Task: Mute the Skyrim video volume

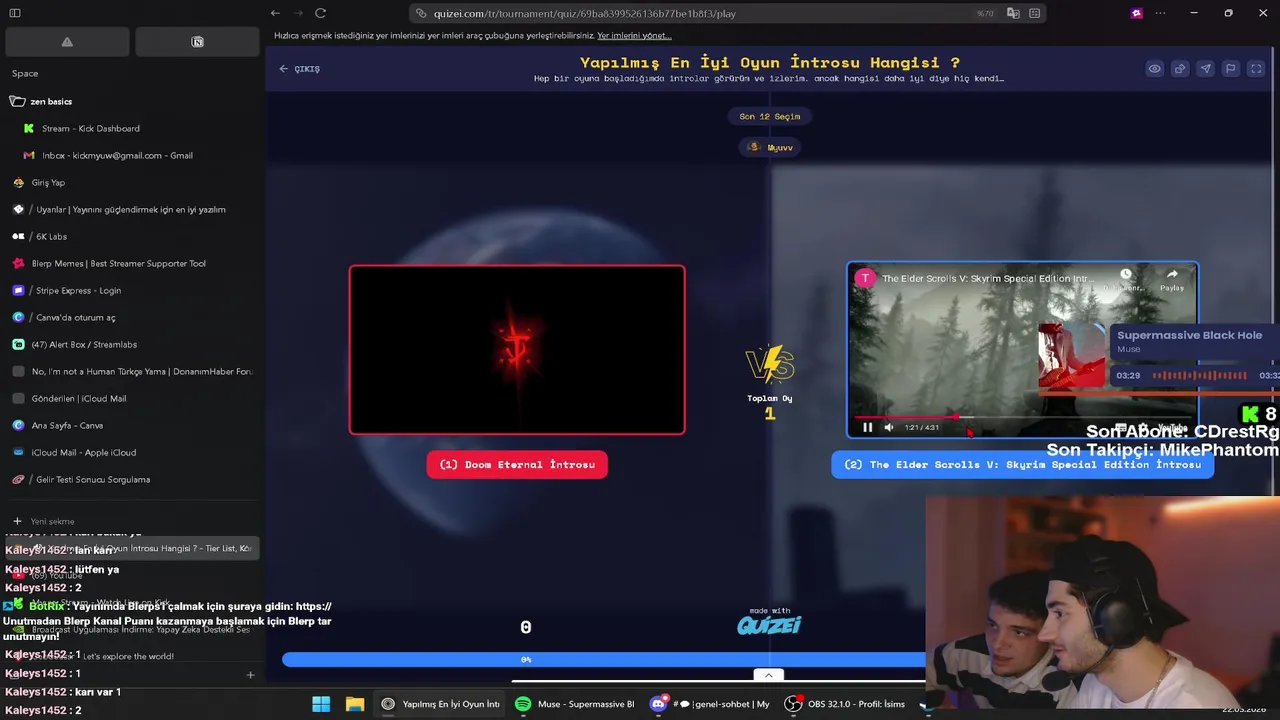Action: [x=888, y=427]
